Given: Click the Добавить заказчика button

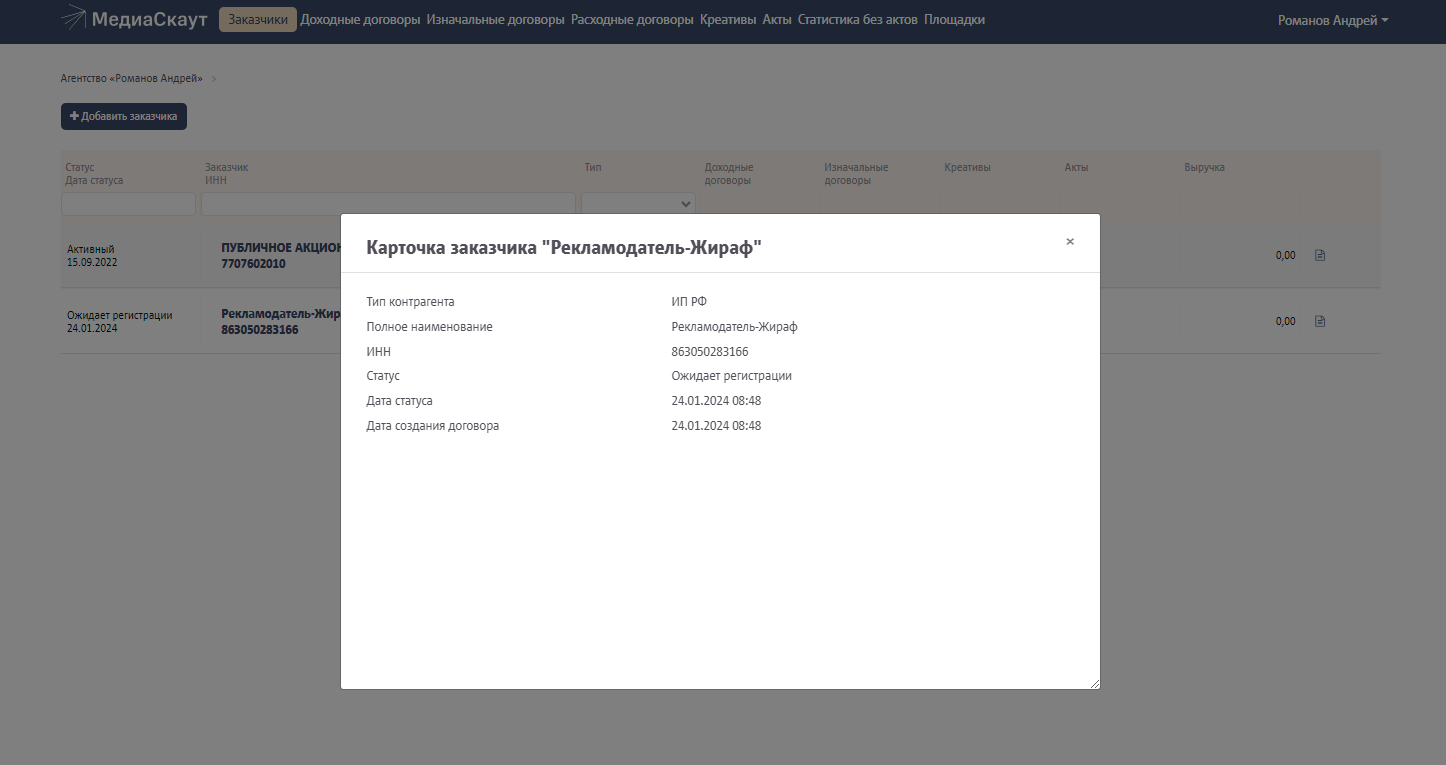Looking at the screenshot, I should (x=124, y=117).
